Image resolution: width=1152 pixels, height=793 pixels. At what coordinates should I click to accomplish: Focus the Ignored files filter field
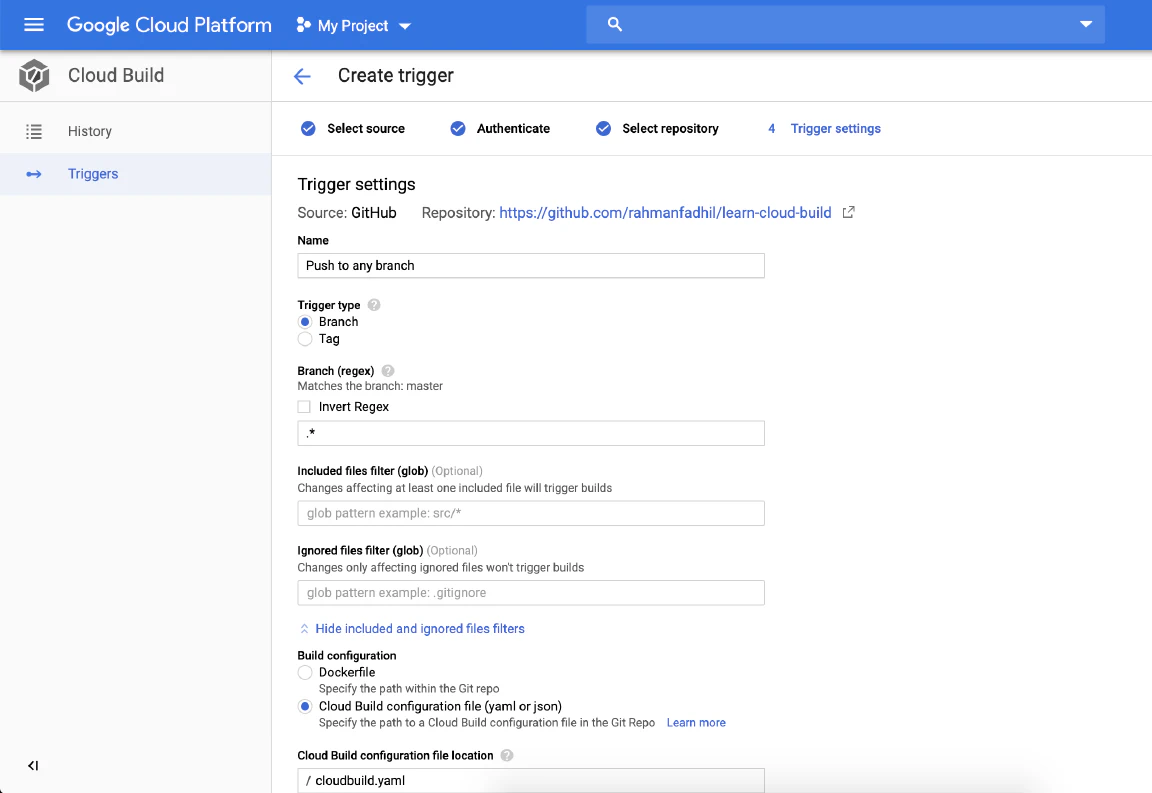click(x=530, y=593)
